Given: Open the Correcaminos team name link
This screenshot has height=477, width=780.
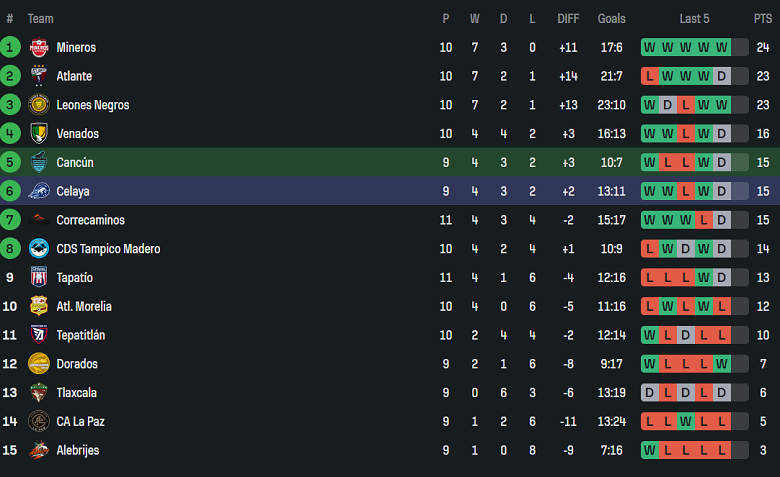Looking at the screenshot, I should [90, 220].
